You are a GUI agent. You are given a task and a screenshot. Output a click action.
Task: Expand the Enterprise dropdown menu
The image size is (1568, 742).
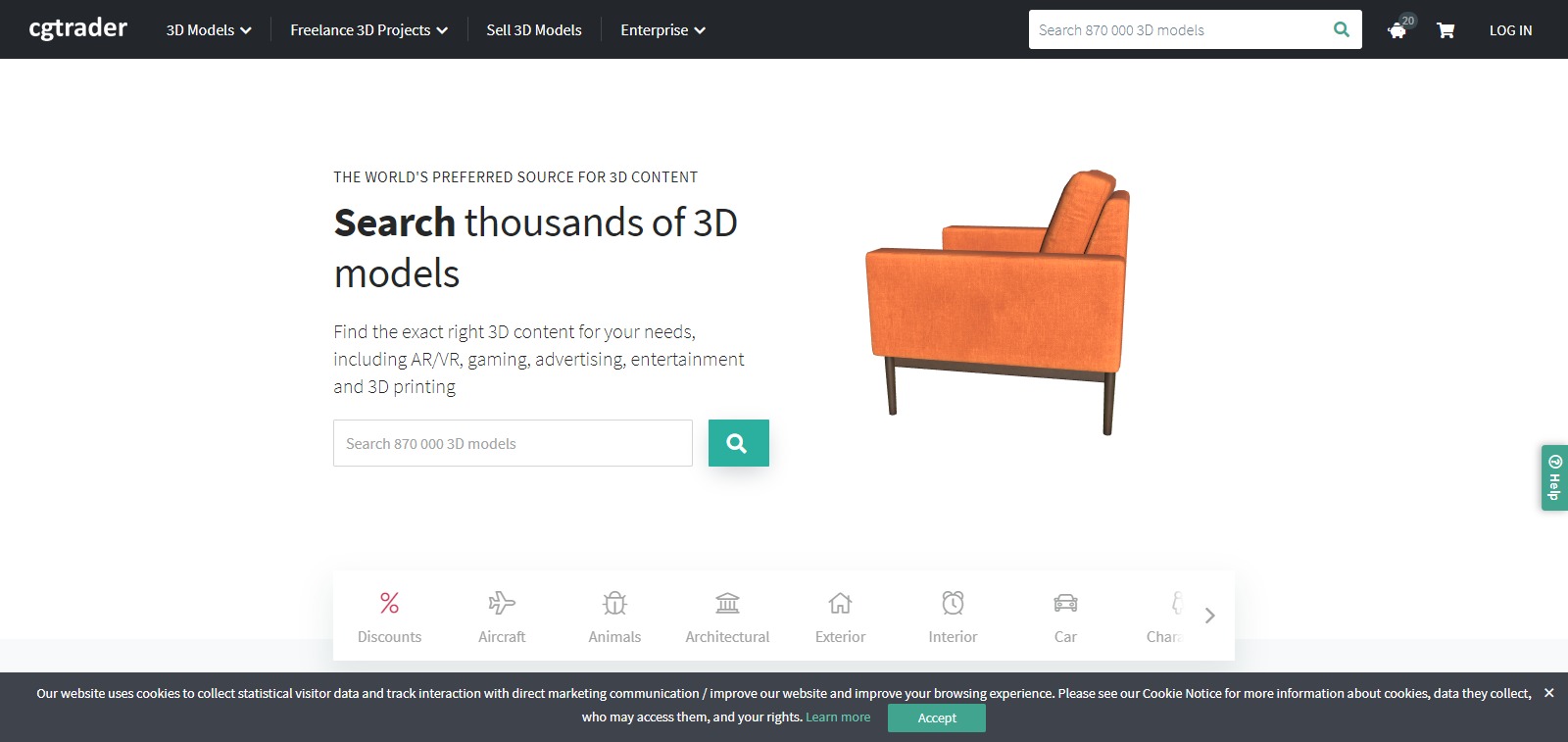coord(663,30)
